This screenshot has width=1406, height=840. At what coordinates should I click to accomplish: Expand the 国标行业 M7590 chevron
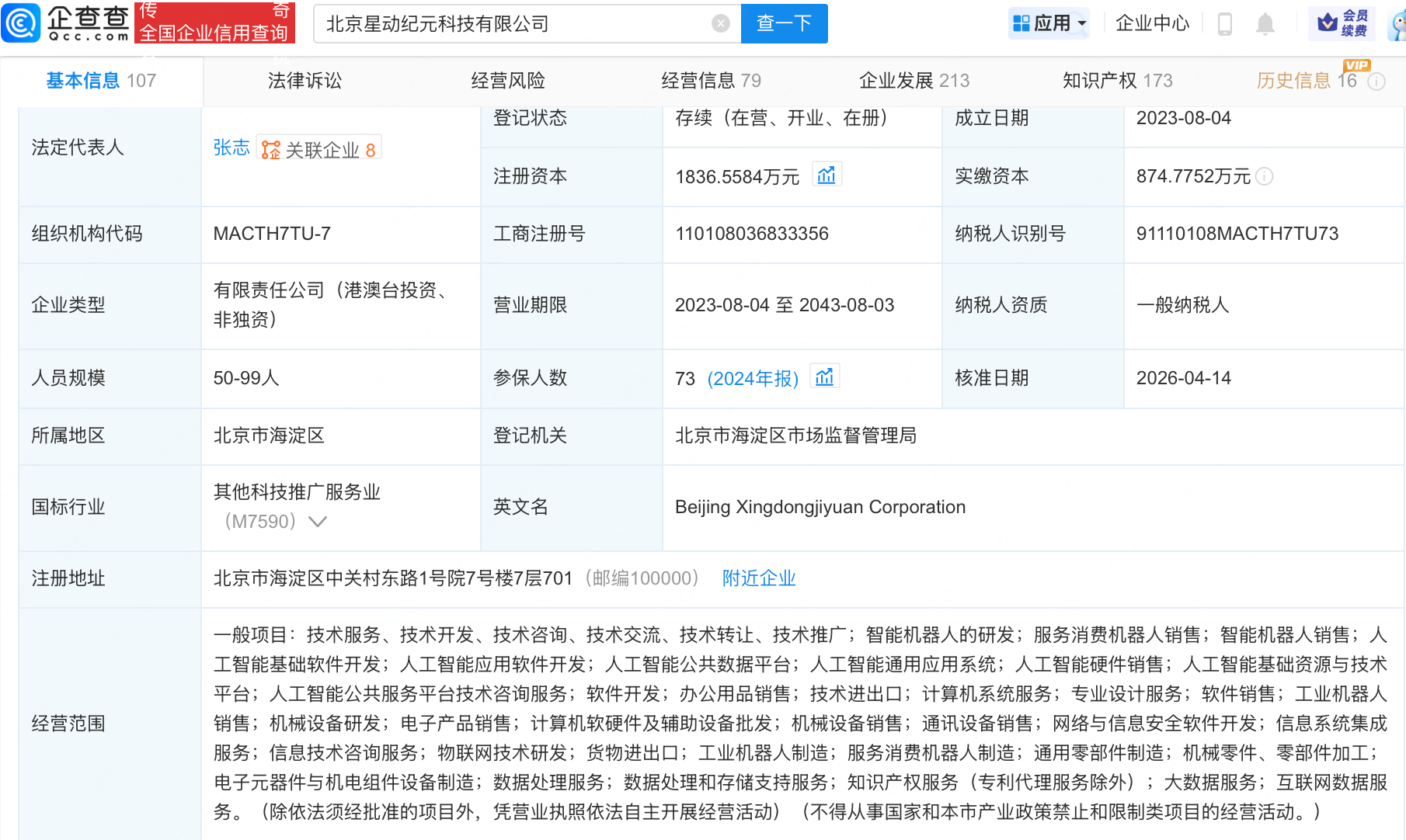pyautogui.click(x=317, y=522)
